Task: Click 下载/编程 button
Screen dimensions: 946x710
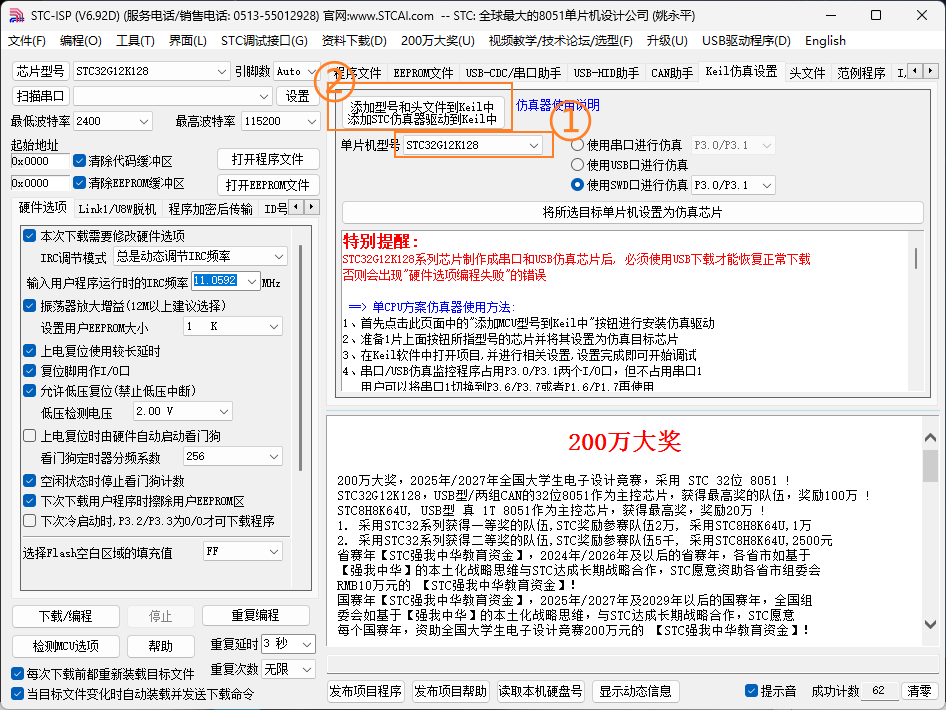Action: pyautogui.click(x=66, y=616)
